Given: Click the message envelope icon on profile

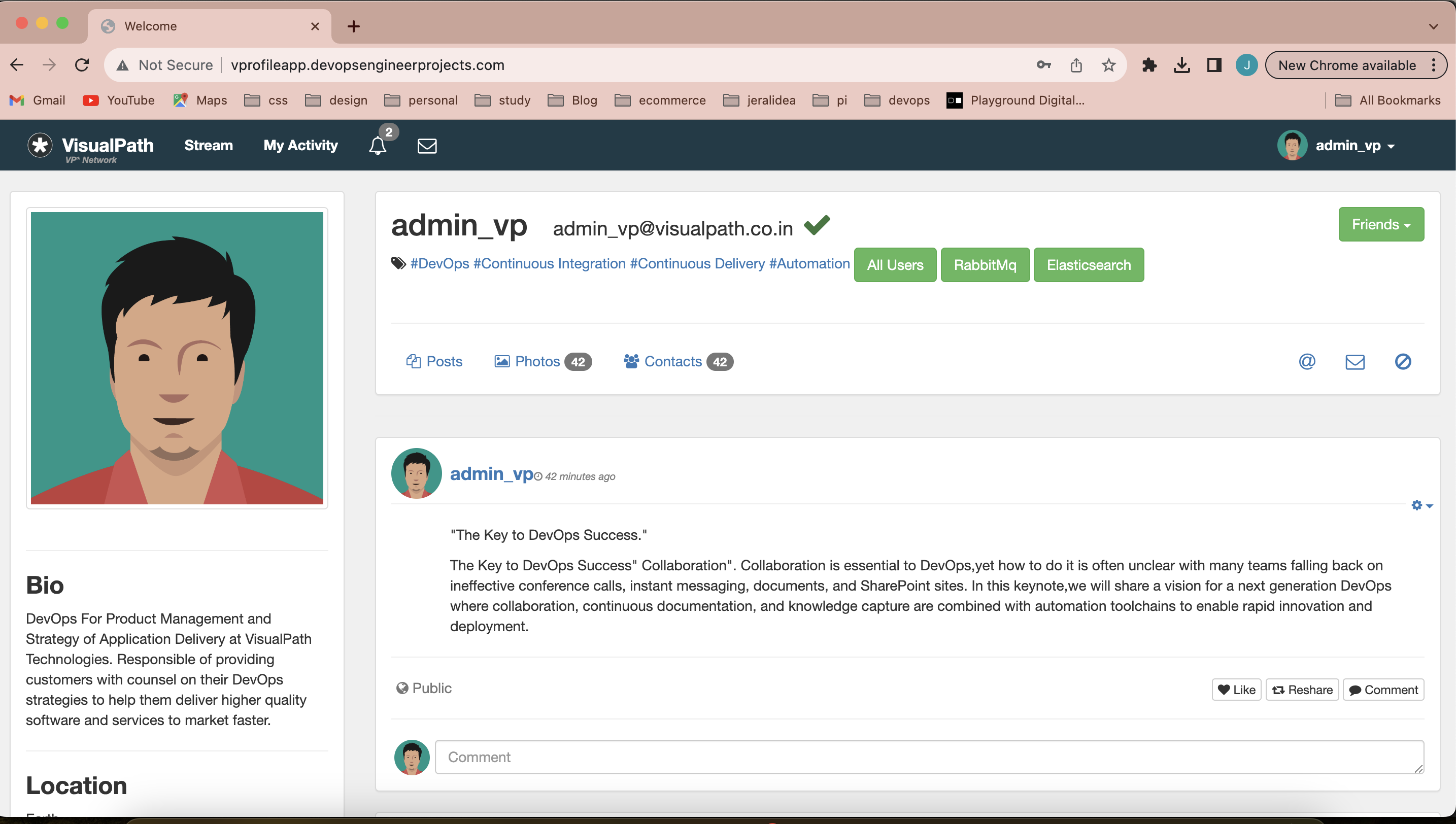Looking at the screenshot, I should point(1355,361).
